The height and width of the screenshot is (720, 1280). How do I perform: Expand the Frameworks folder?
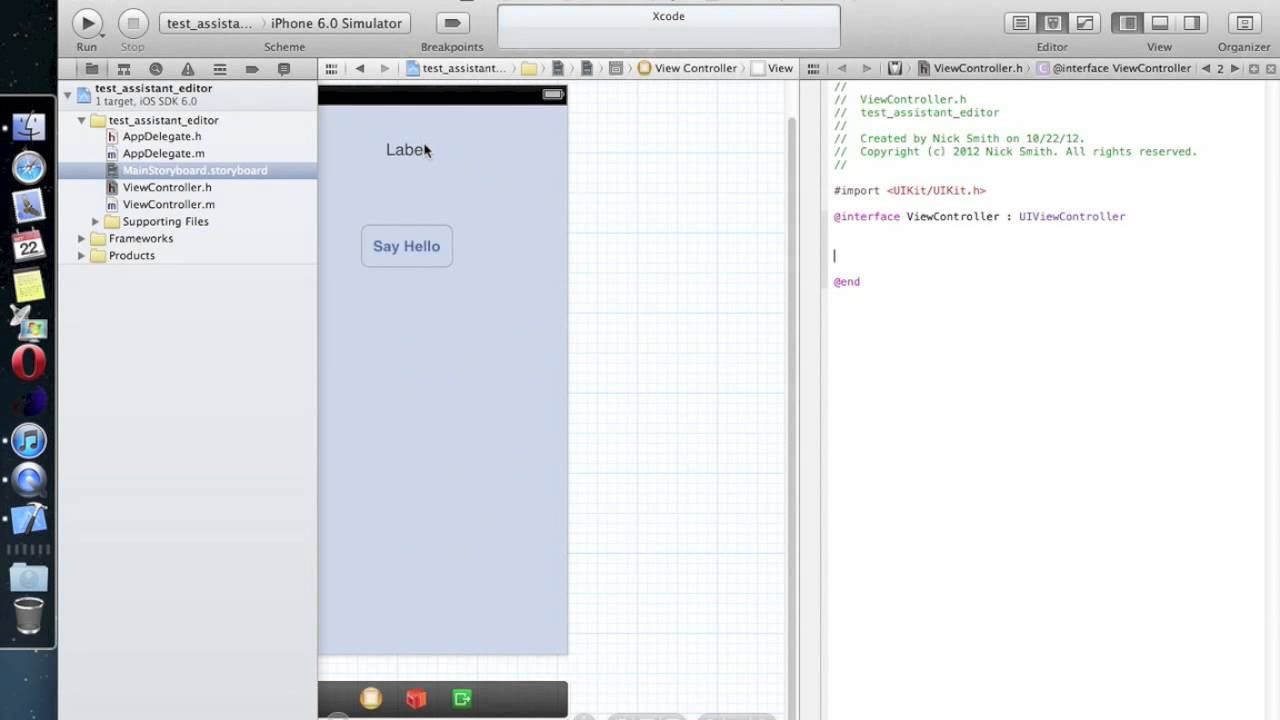tap(82, 238)
